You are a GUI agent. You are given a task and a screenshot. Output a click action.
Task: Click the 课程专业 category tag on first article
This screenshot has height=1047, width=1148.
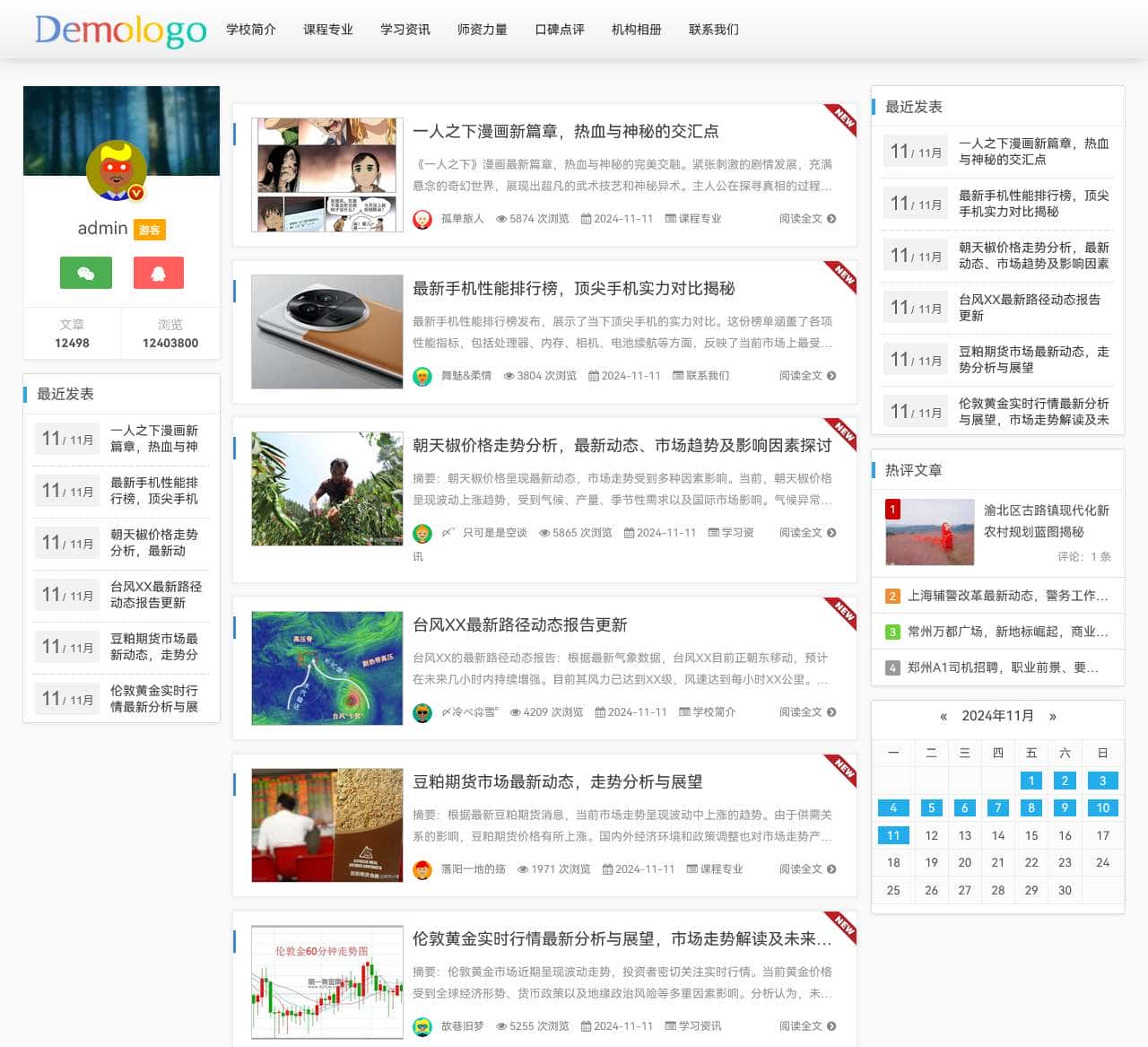click(x=700, y=219)
